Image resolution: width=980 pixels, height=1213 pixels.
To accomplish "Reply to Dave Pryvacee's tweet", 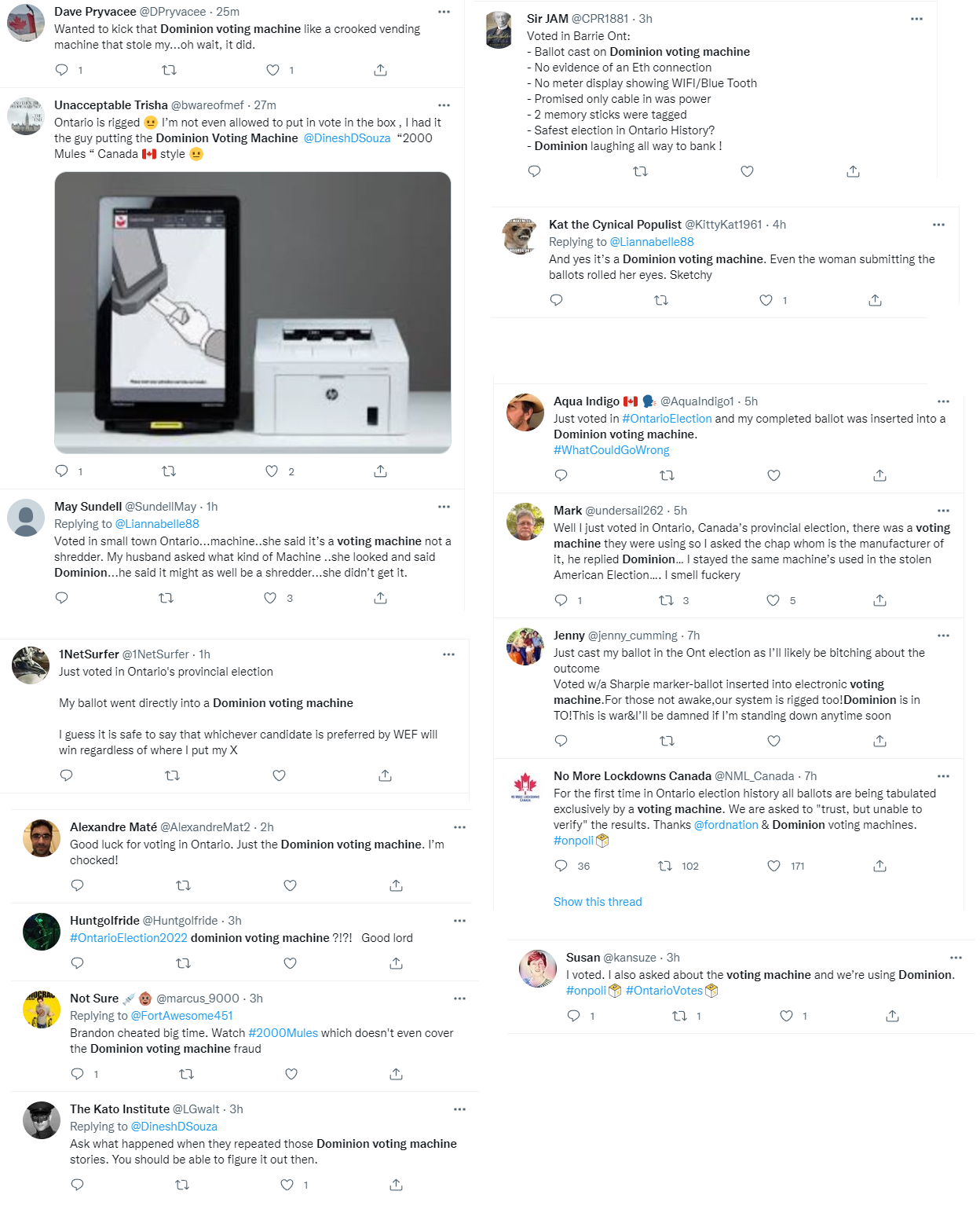I will point(62,70).
